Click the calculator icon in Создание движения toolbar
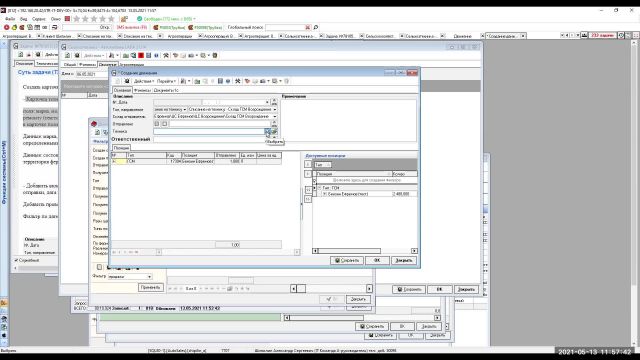This screenshot has height=360, width=640. [x=220, y=81]
